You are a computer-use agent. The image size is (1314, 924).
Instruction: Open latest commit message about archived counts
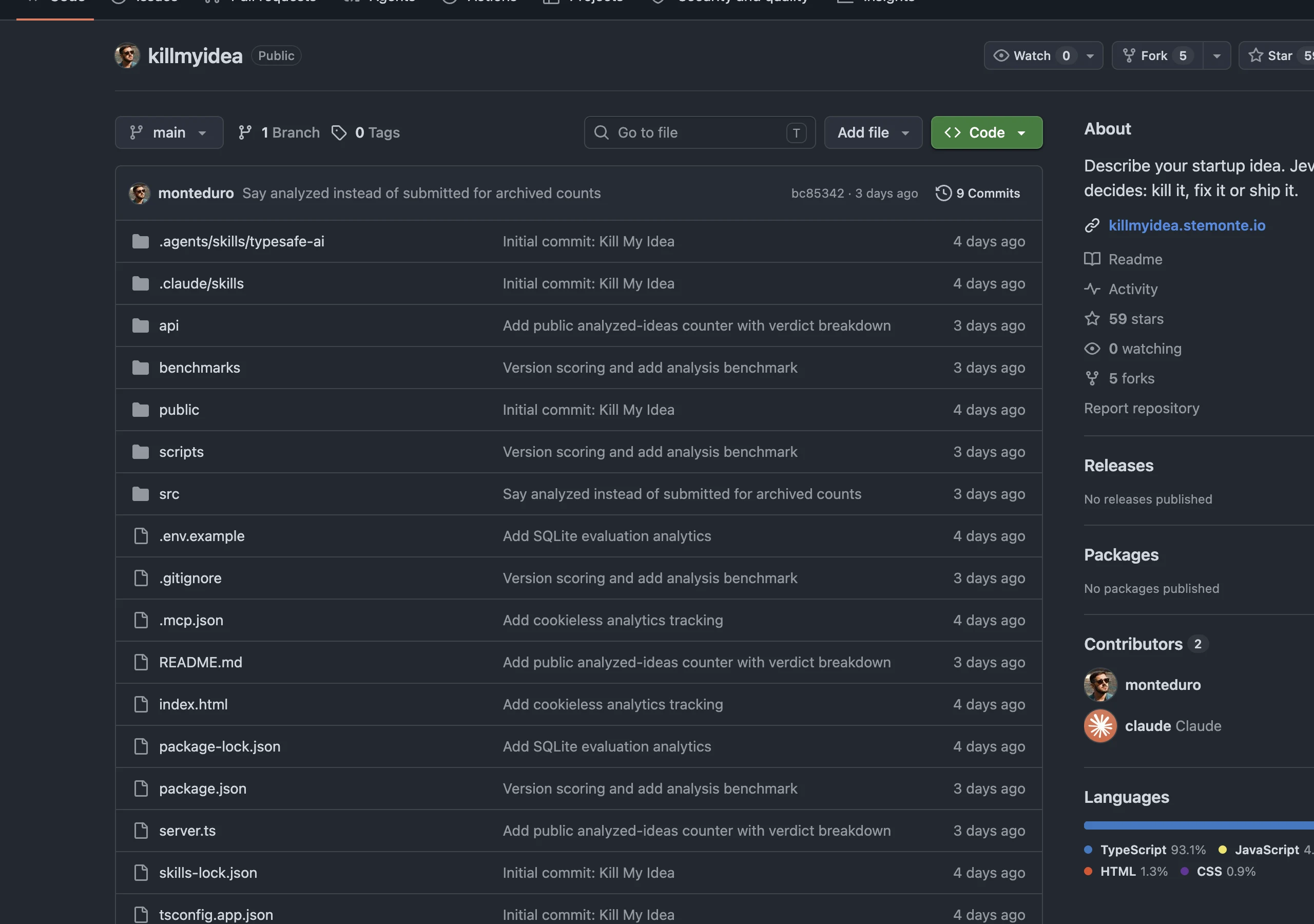[x=421, y=193]
